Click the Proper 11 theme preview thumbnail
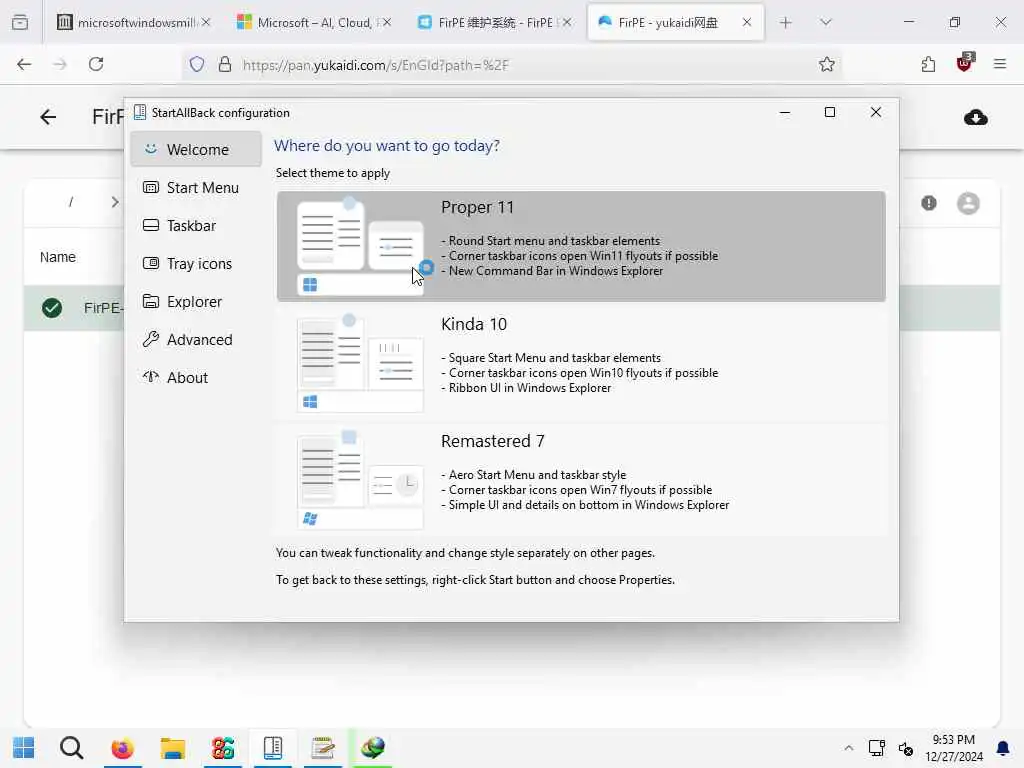Screen dimensions: 1024x768 click(360, 246)
